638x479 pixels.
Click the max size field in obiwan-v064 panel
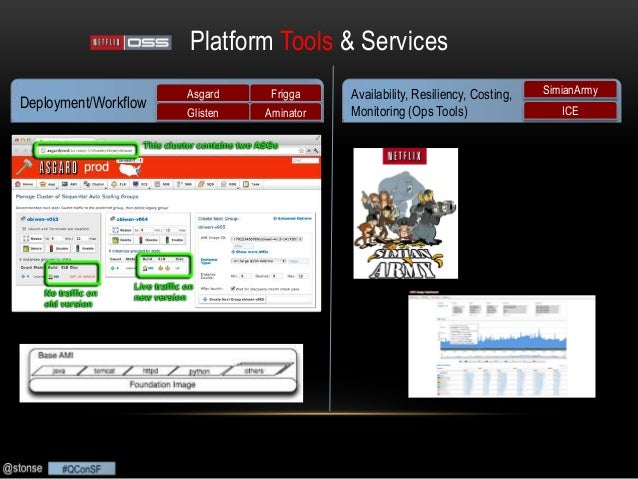point(170,230)
